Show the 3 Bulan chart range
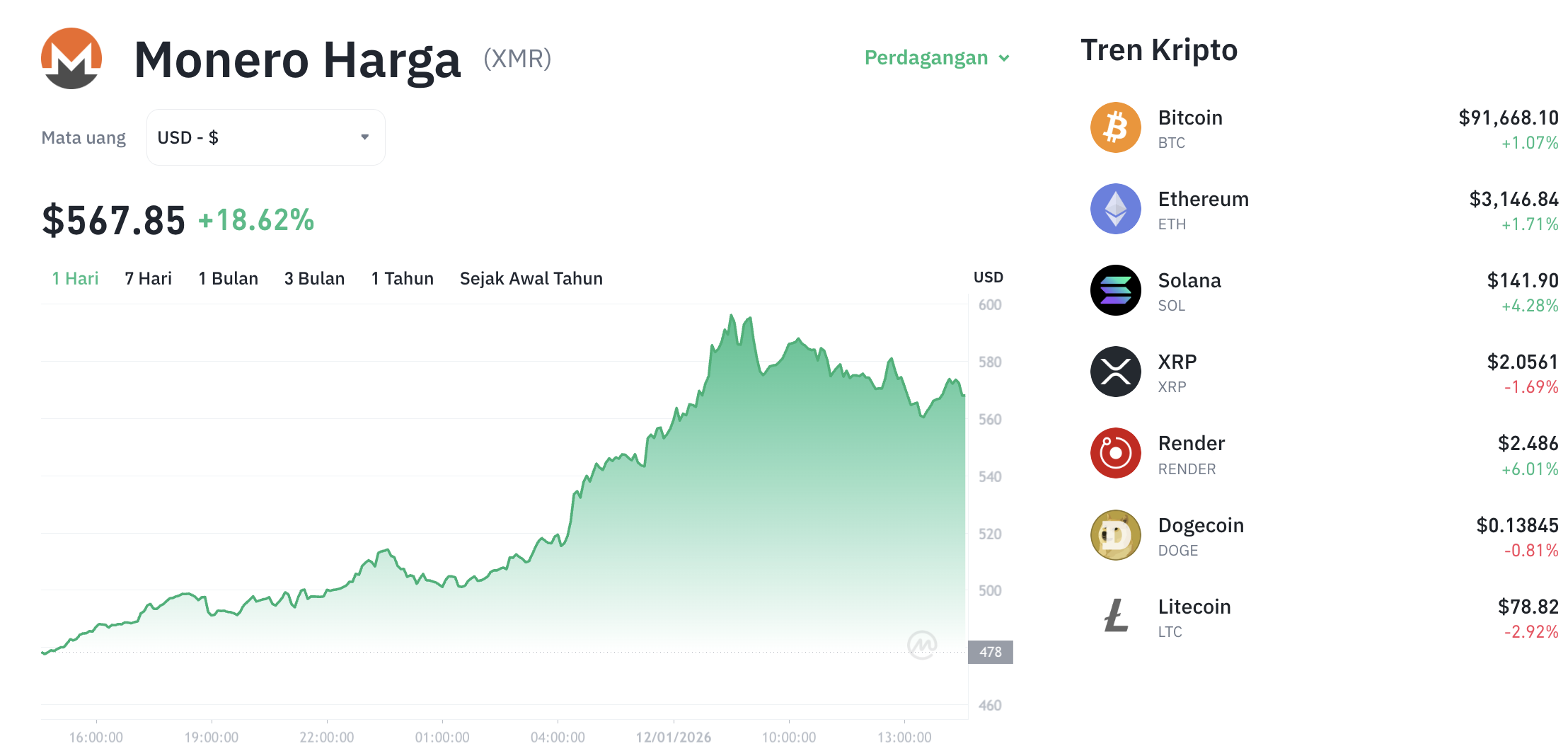 point(314,279)
